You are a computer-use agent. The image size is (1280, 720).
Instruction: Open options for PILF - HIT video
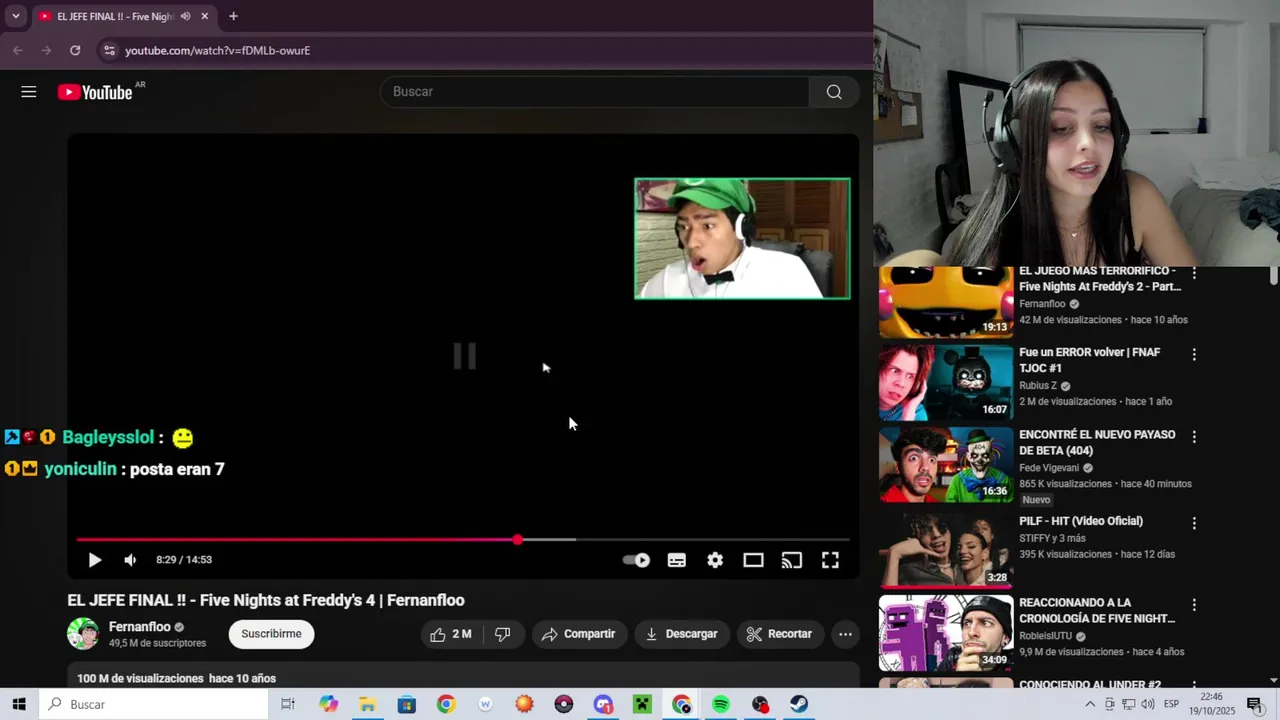[x=1194, y=523]
